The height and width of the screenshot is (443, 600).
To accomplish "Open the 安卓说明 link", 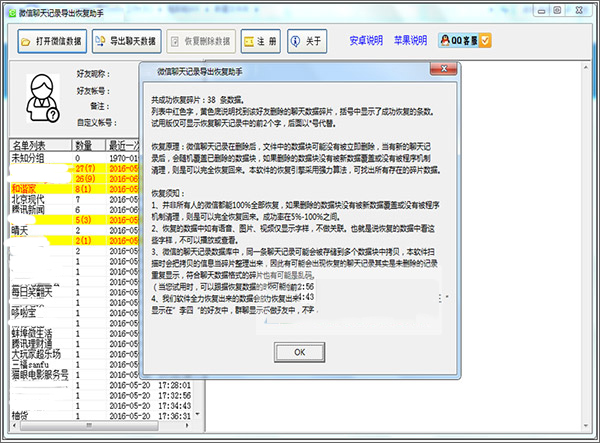I will point(366,40).
